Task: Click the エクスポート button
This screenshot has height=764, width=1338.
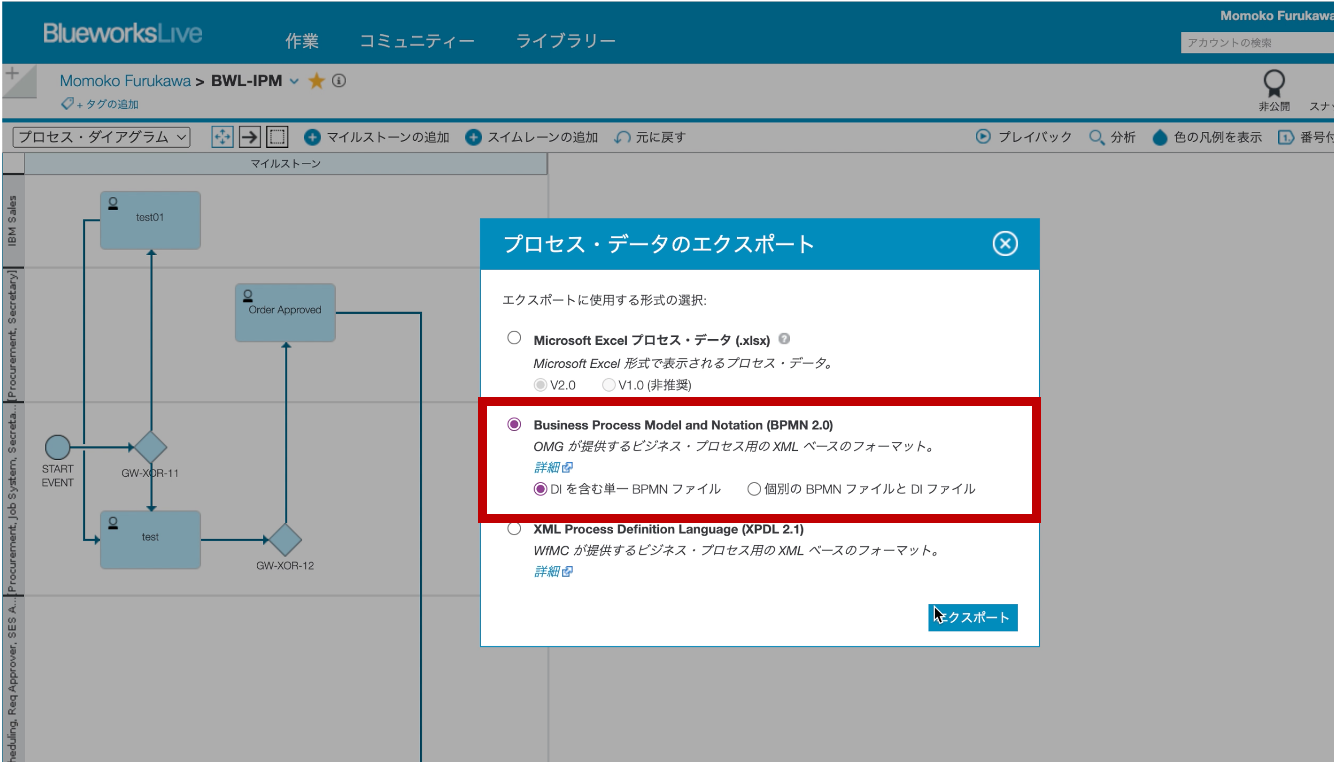Action: tap(972, 617)
